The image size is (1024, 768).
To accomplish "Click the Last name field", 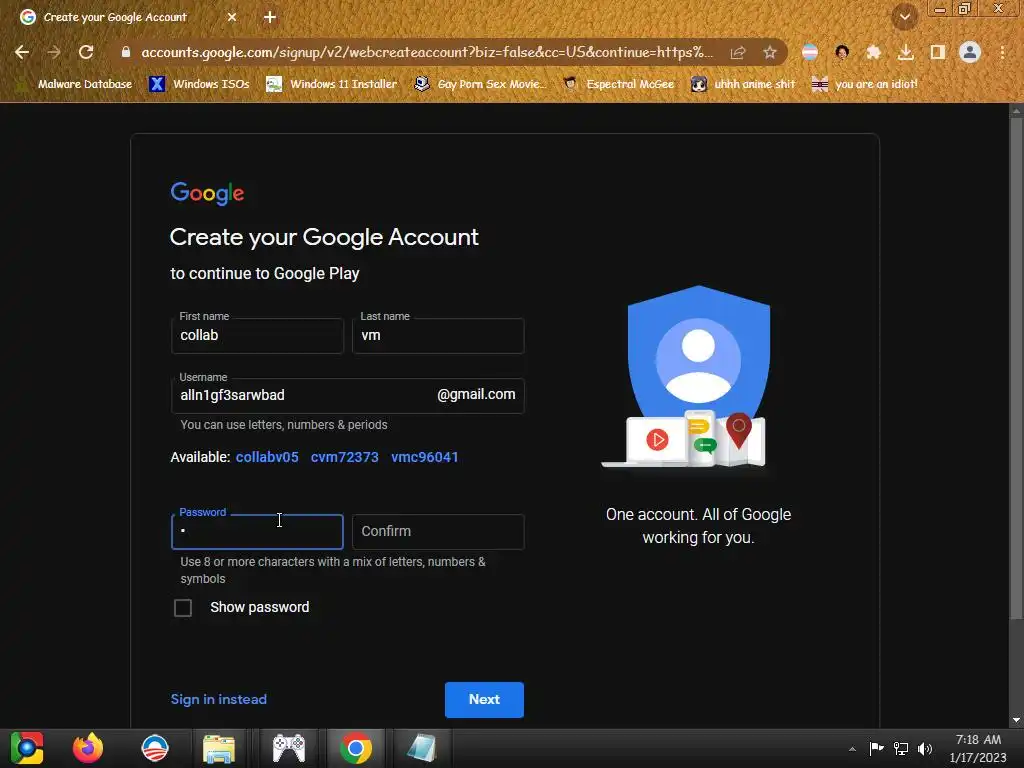I will point(438,336).
